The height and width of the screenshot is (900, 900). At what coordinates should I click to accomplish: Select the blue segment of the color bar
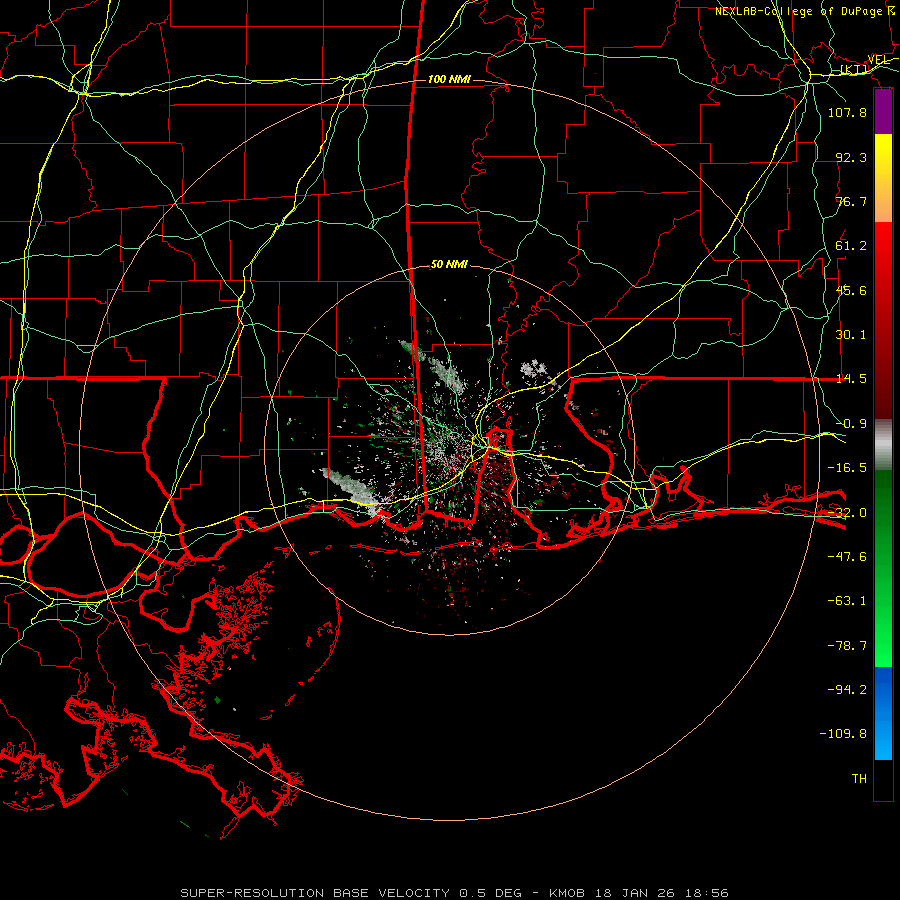coord(883,713)
